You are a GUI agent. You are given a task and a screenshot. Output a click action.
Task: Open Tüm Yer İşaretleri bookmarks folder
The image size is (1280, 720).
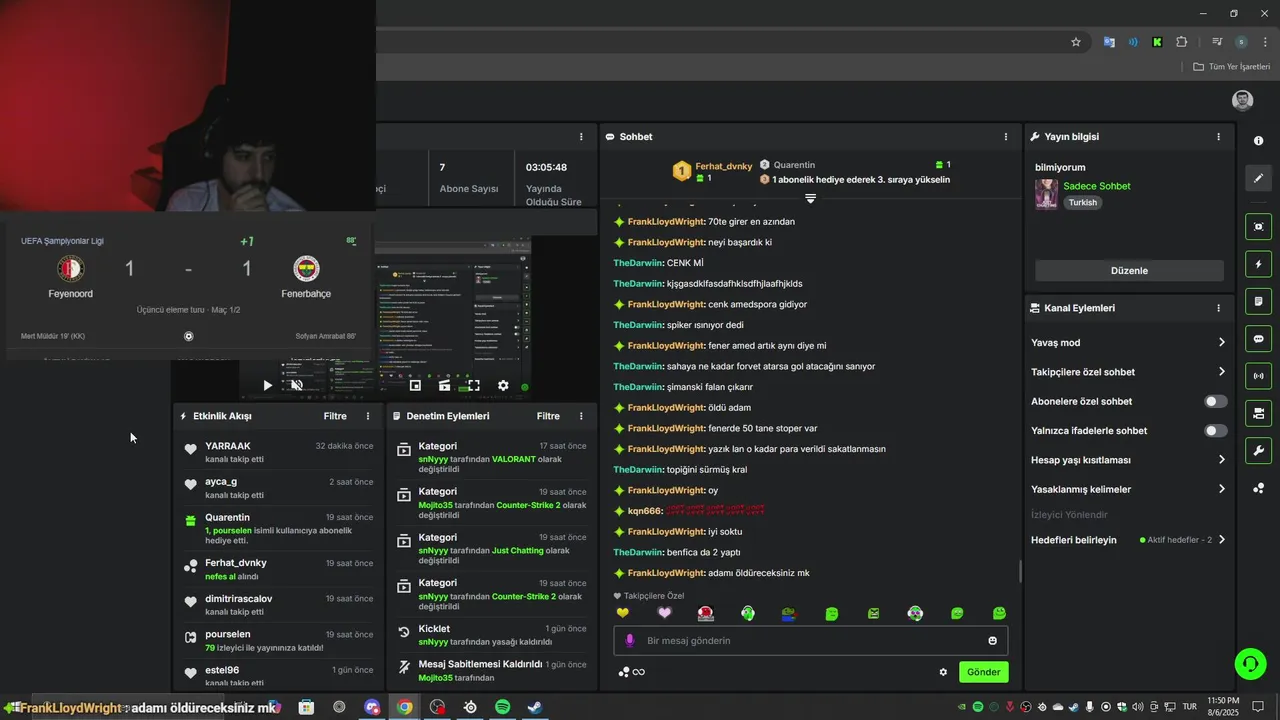pyautogui.click(x=1232, y=67)
